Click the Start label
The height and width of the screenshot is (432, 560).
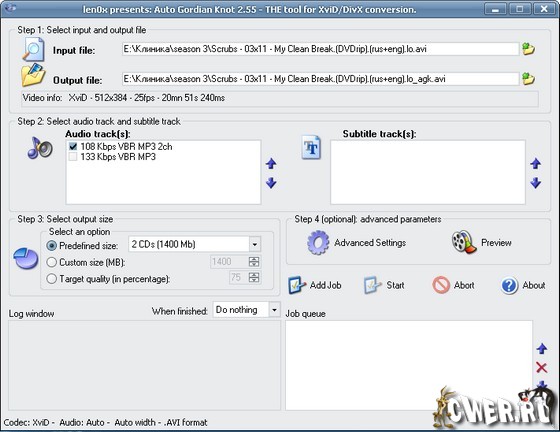pos(395,285)
